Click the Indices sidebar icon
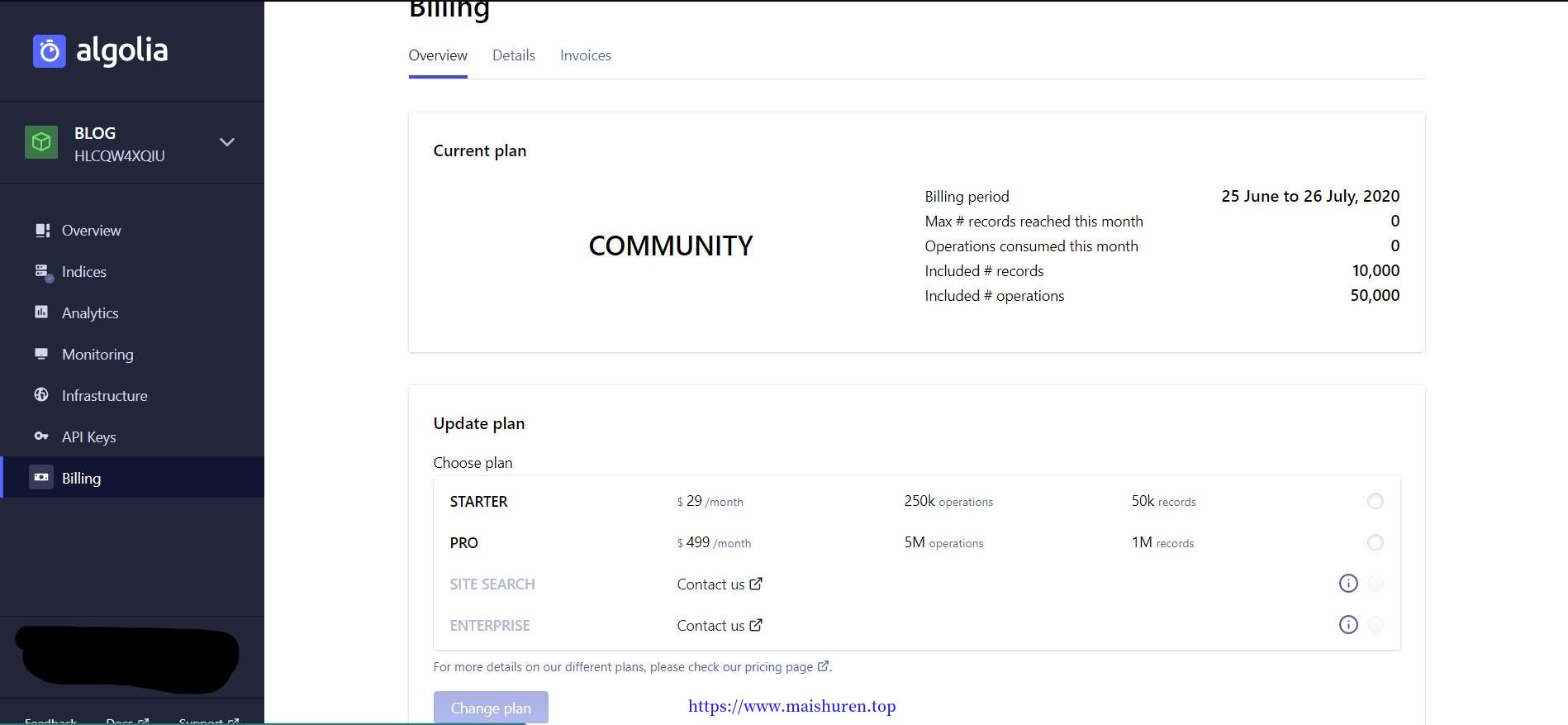Viewport: 1568px width, 725px height. click(x=42, y=272)
